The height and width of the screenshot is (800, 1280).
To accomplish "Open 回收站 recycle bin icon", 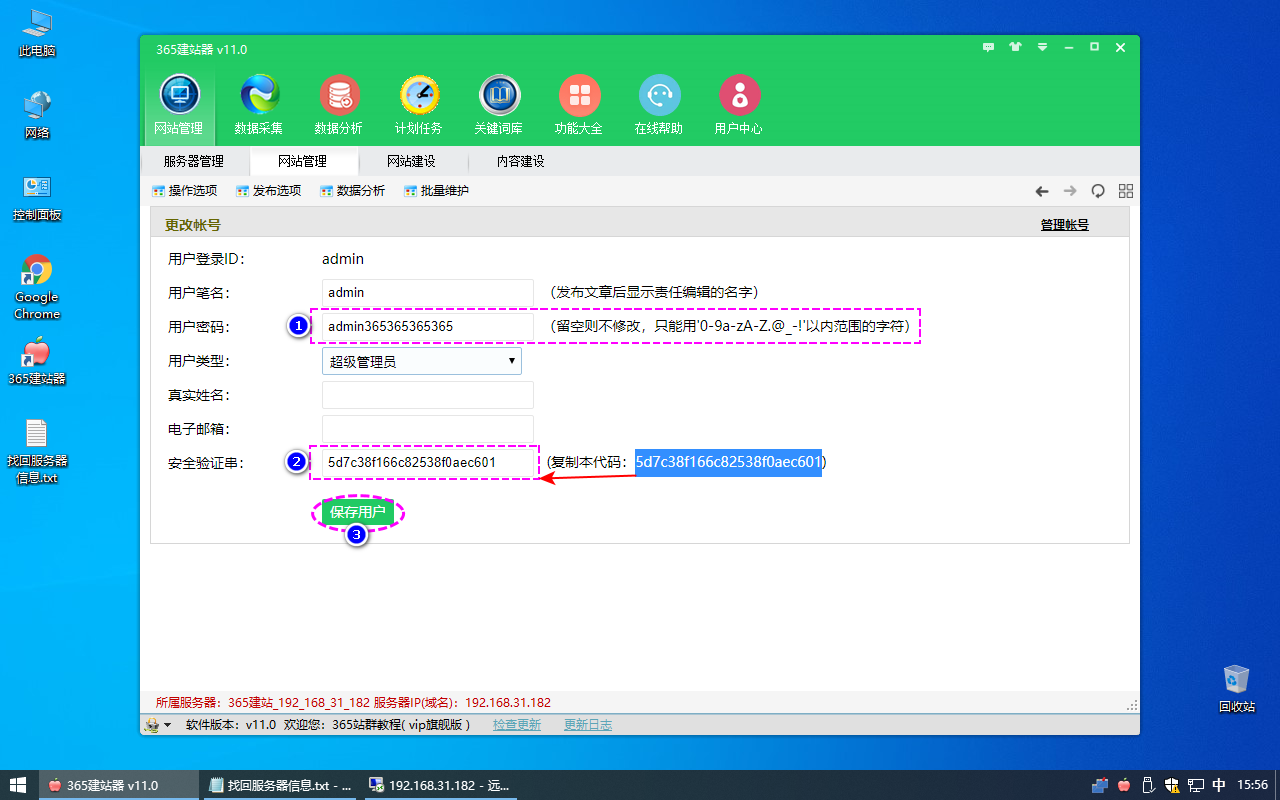I will coord(1237,688).
